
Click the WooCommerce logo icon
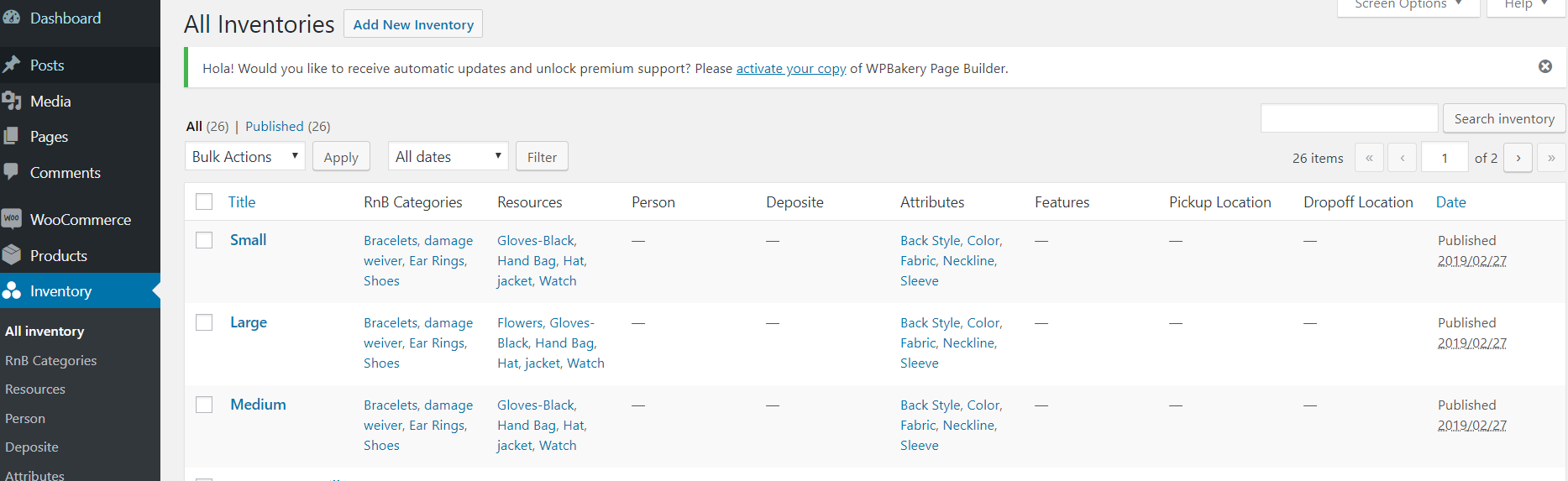12,219
